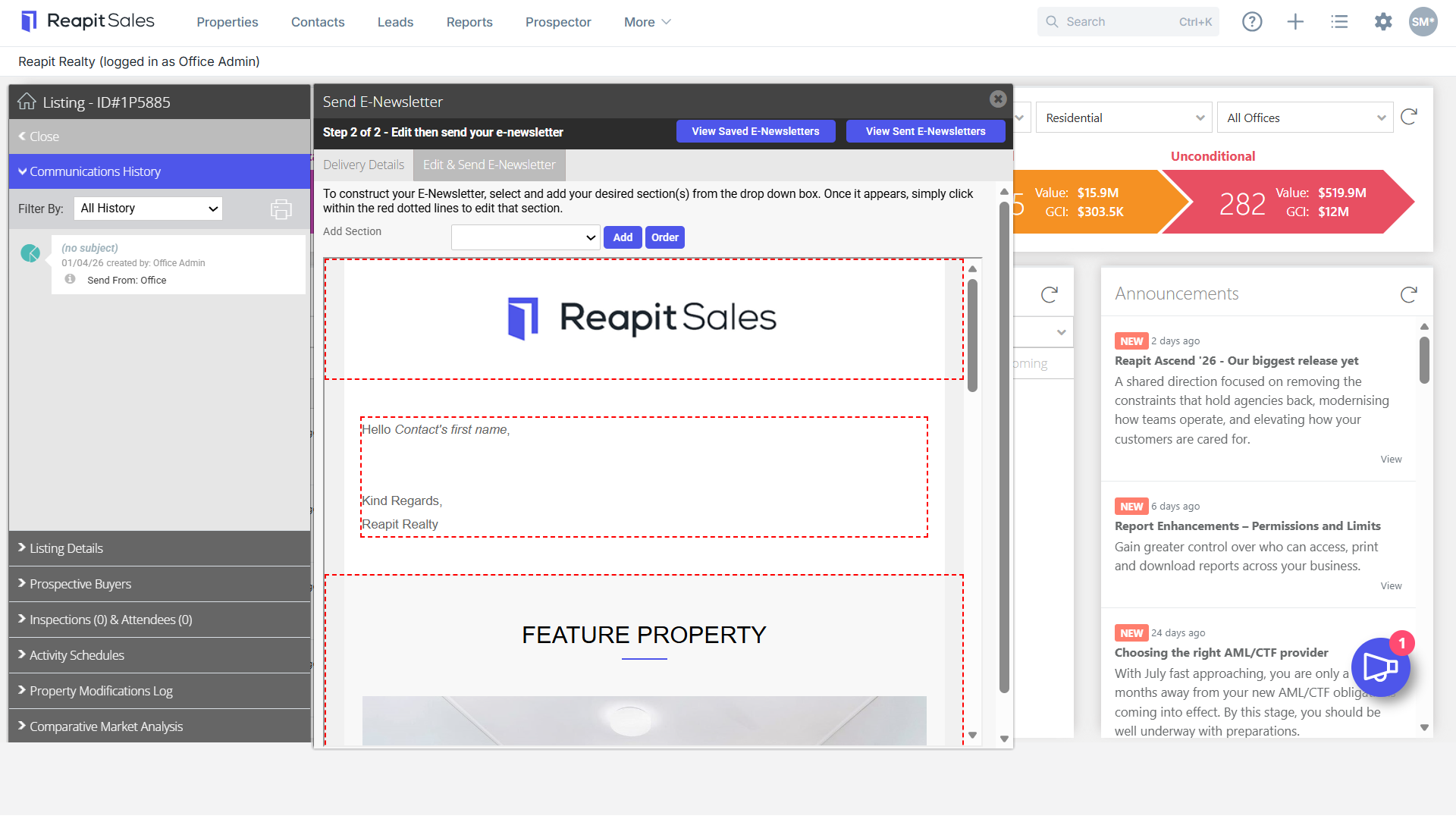The image size is (1456, 819).
Task: Open the settings gear icon
Action: tap(1383, 22)
